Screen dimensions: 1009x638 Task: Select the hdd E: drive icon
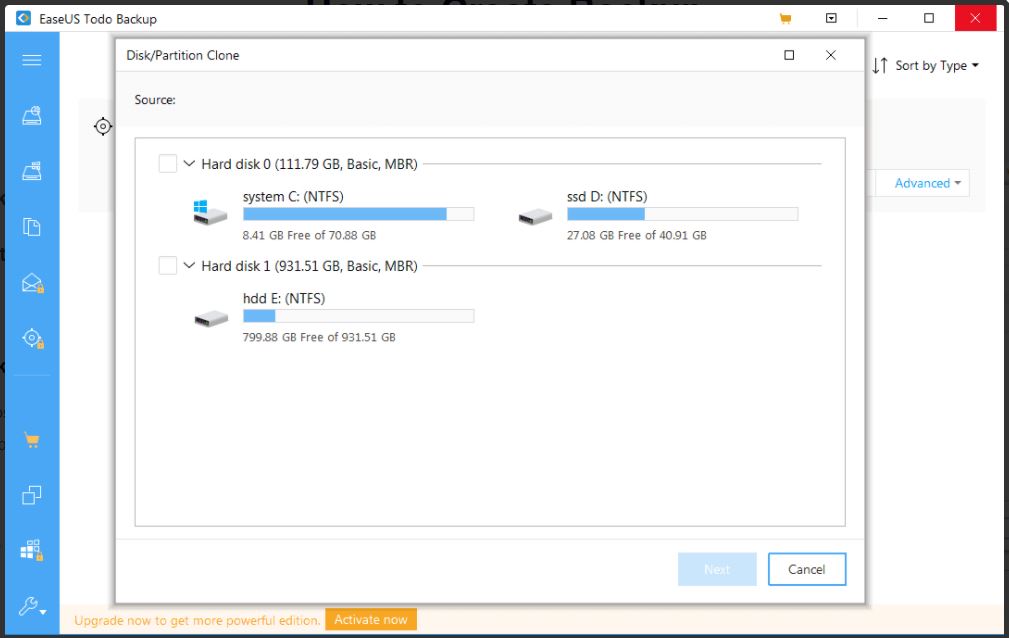[211, 318]
